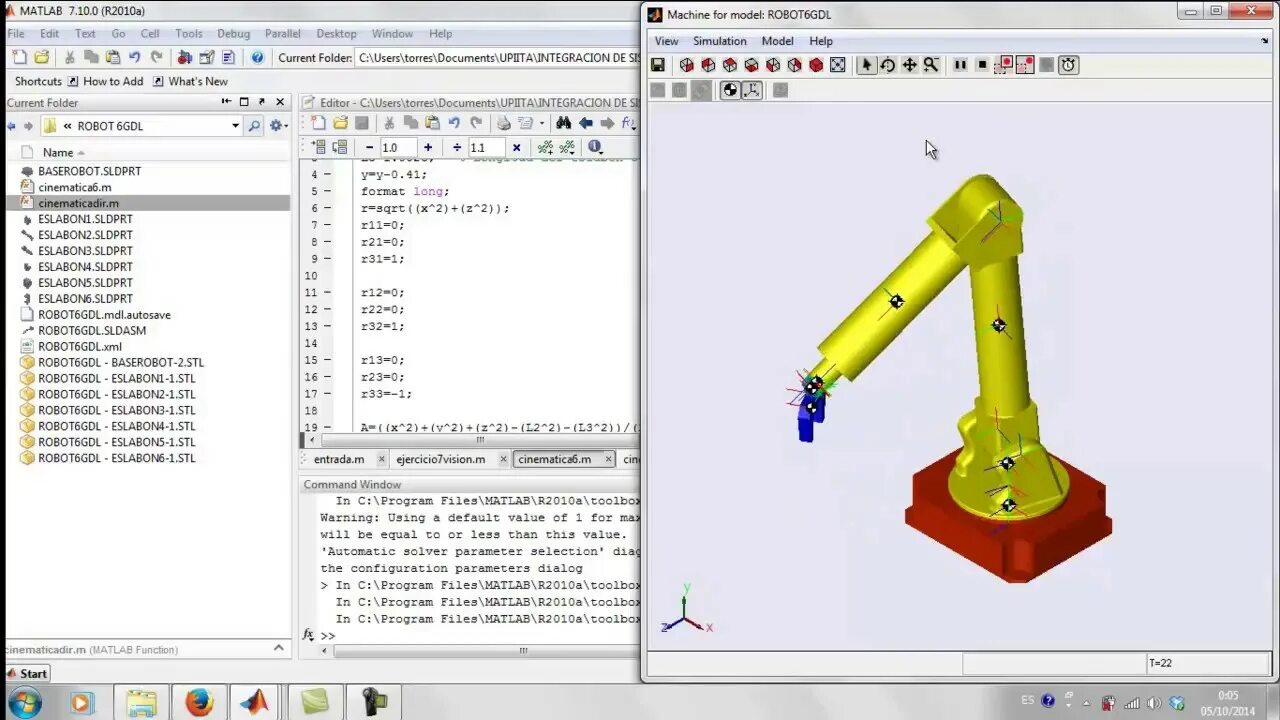Open Model menu in Machine window
Viewport: 1280px width, 720px height.
point(777,41)
